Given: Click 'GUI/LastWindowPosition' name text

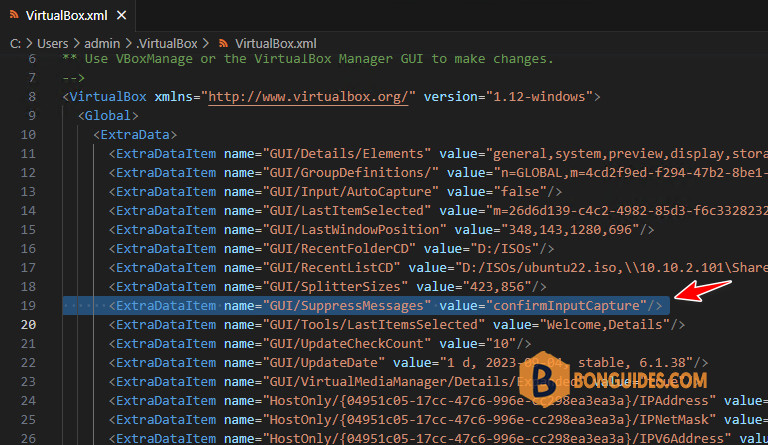Looking at the screenshot, I should pyautogui.click(x=354, y=231).
